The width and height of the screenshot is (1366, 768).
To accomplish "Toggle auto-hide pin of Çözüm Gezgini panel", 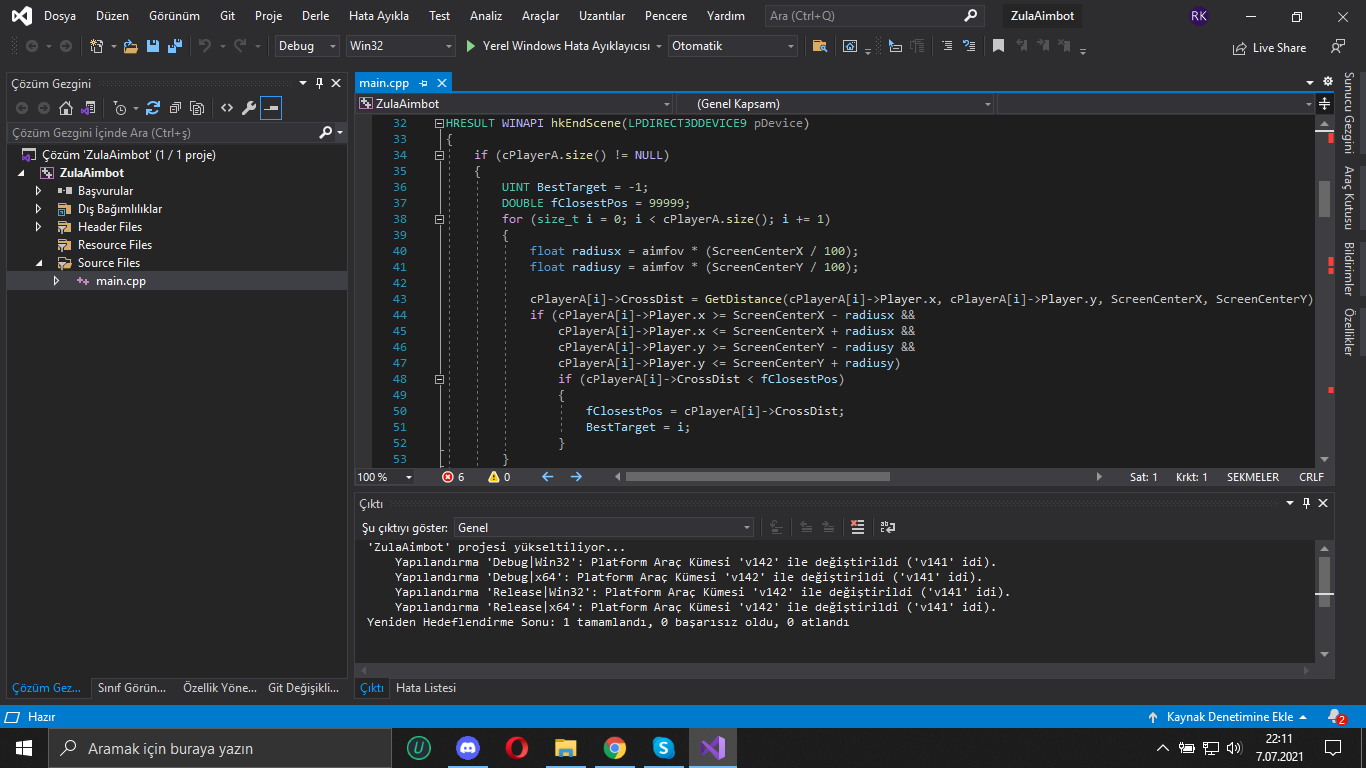I will (x=319, y=83).
